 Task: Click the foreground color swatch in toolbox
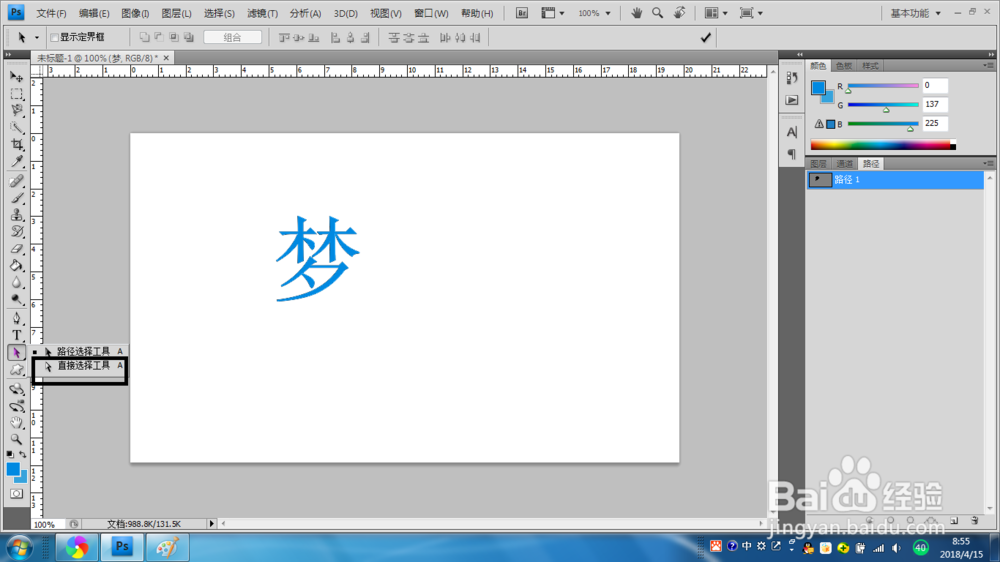(x=13, y=470)
